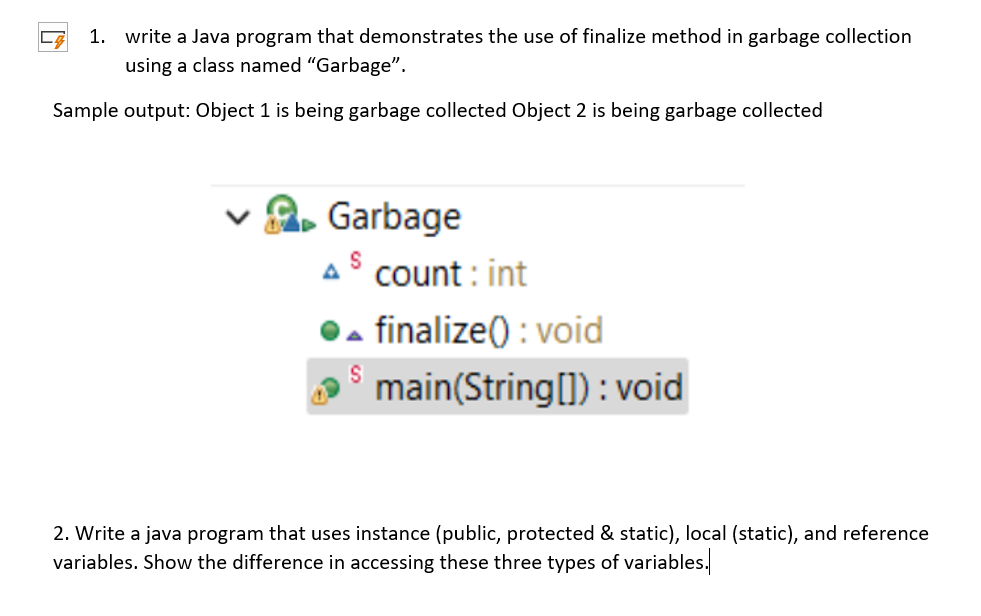Screen dimensions: 981x616
Task: Open the AutoCorrect options lightning icon
Action: 53,38
